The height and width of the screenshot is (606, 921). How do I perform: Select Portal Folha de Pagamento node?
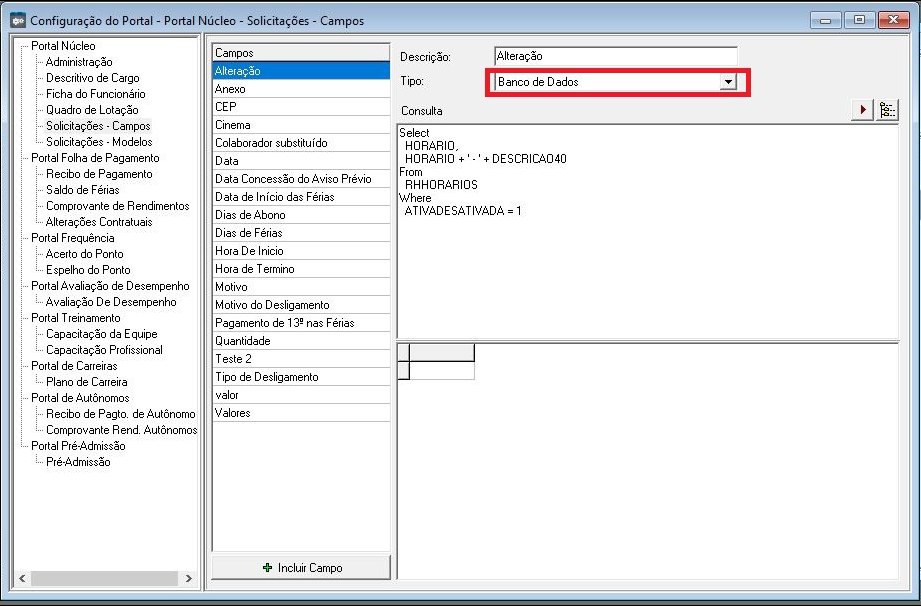95,158
